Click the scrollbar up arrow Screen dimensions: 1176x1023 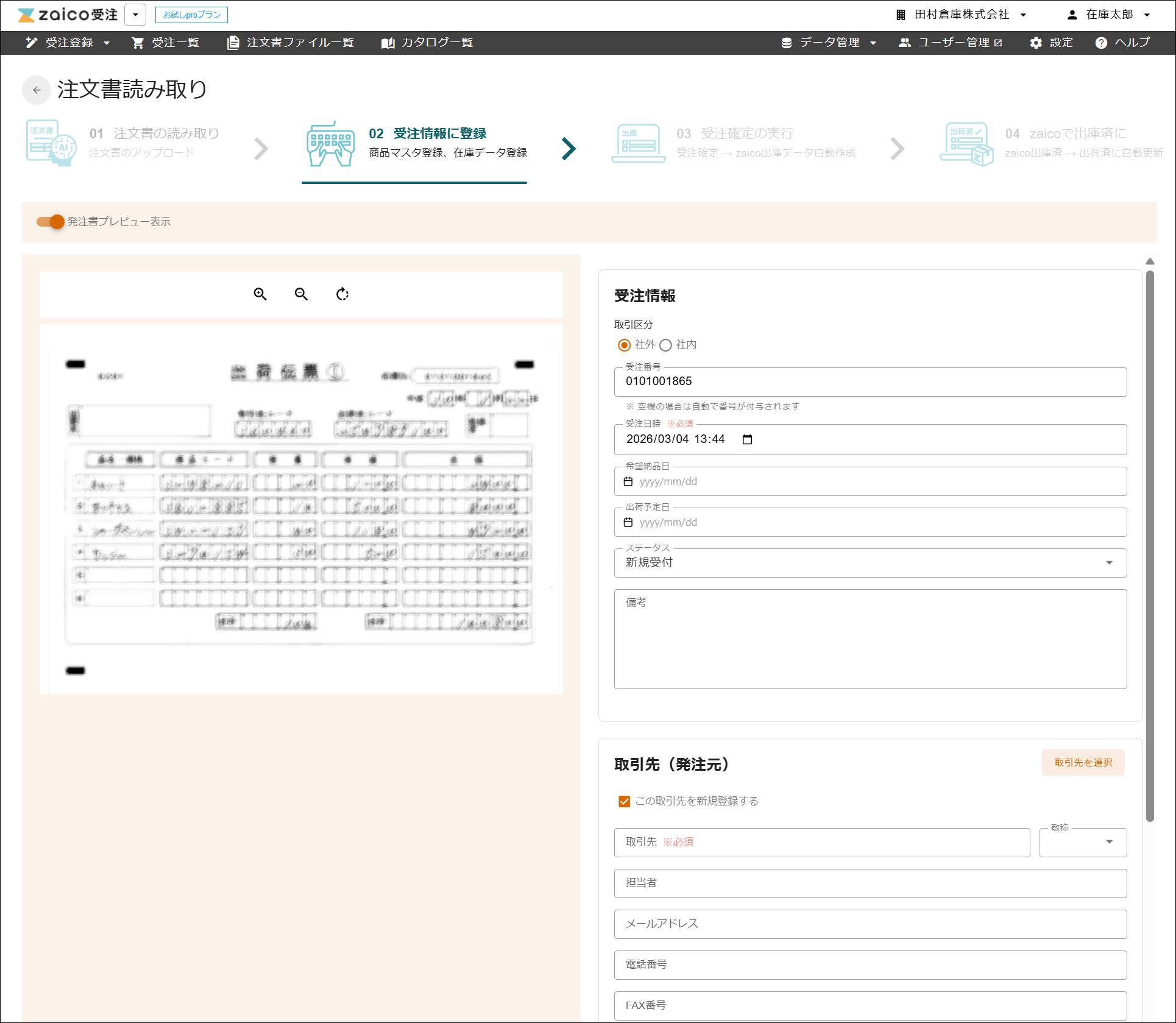click(1150, 261)
